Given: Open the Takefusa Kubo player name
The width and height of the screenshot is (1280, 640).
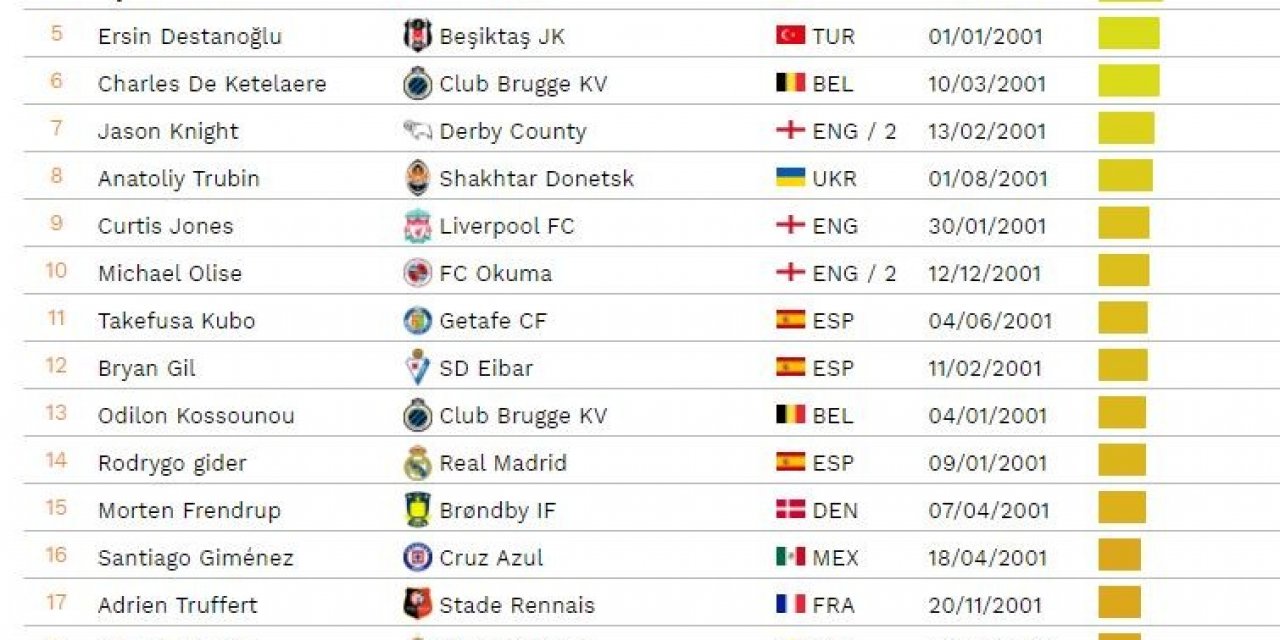Looking at the screenshot, I should tap(176, 320).
